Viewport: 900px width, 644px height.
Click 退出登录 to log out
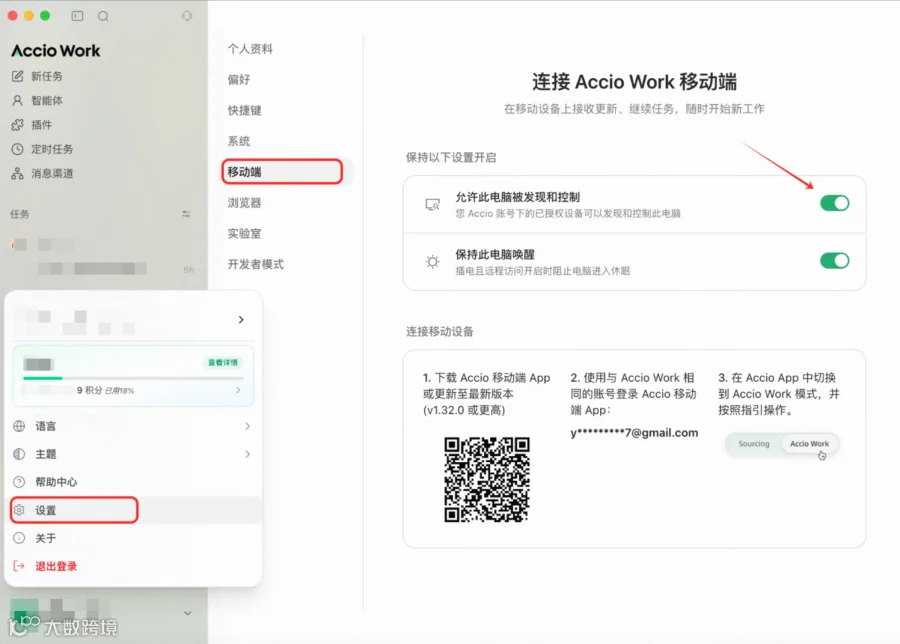tap(56, 566)
